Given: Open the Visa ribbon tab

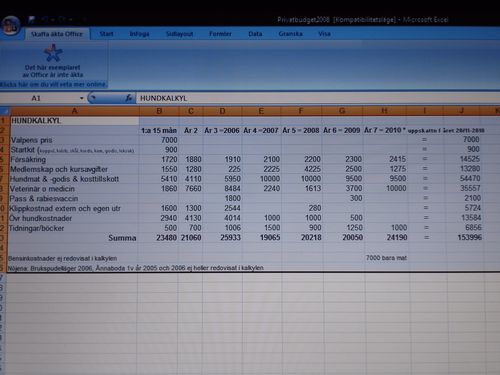Looking at the screenshot, I should tap(324, 34).
